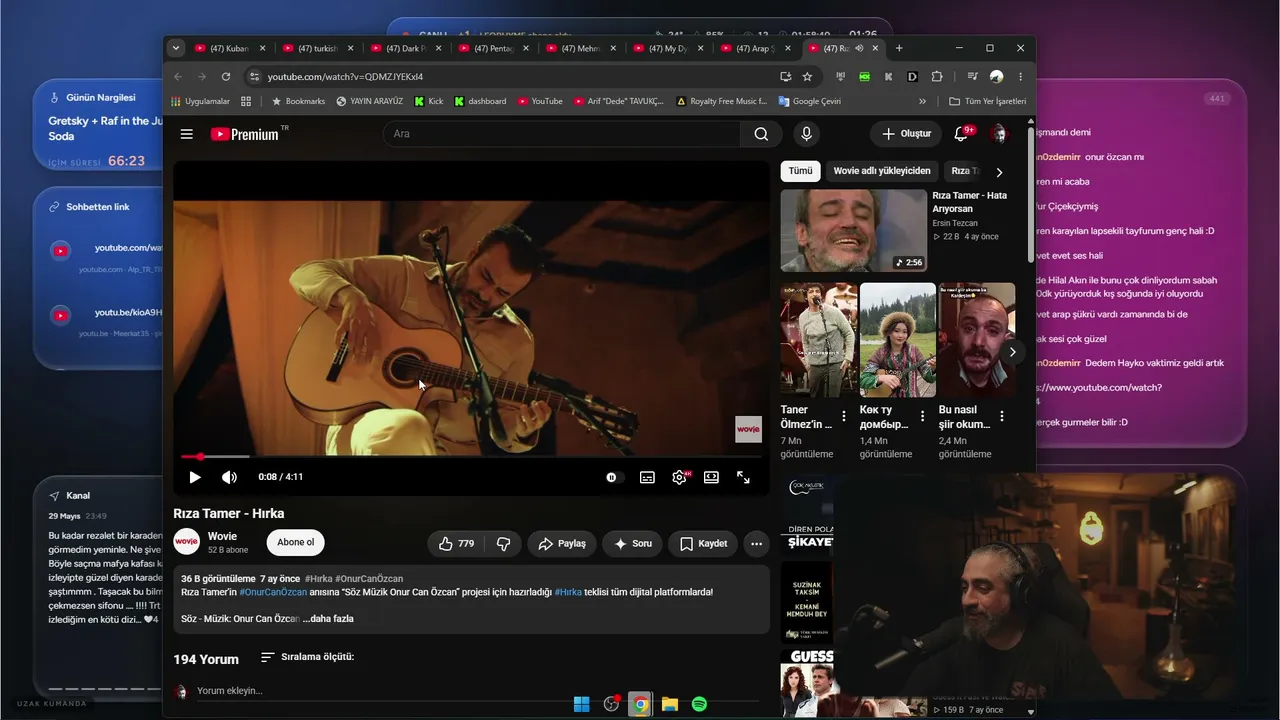Show the next Shorts with the arrow
Screen dimensions: 1280x720
coord(1013,352)
